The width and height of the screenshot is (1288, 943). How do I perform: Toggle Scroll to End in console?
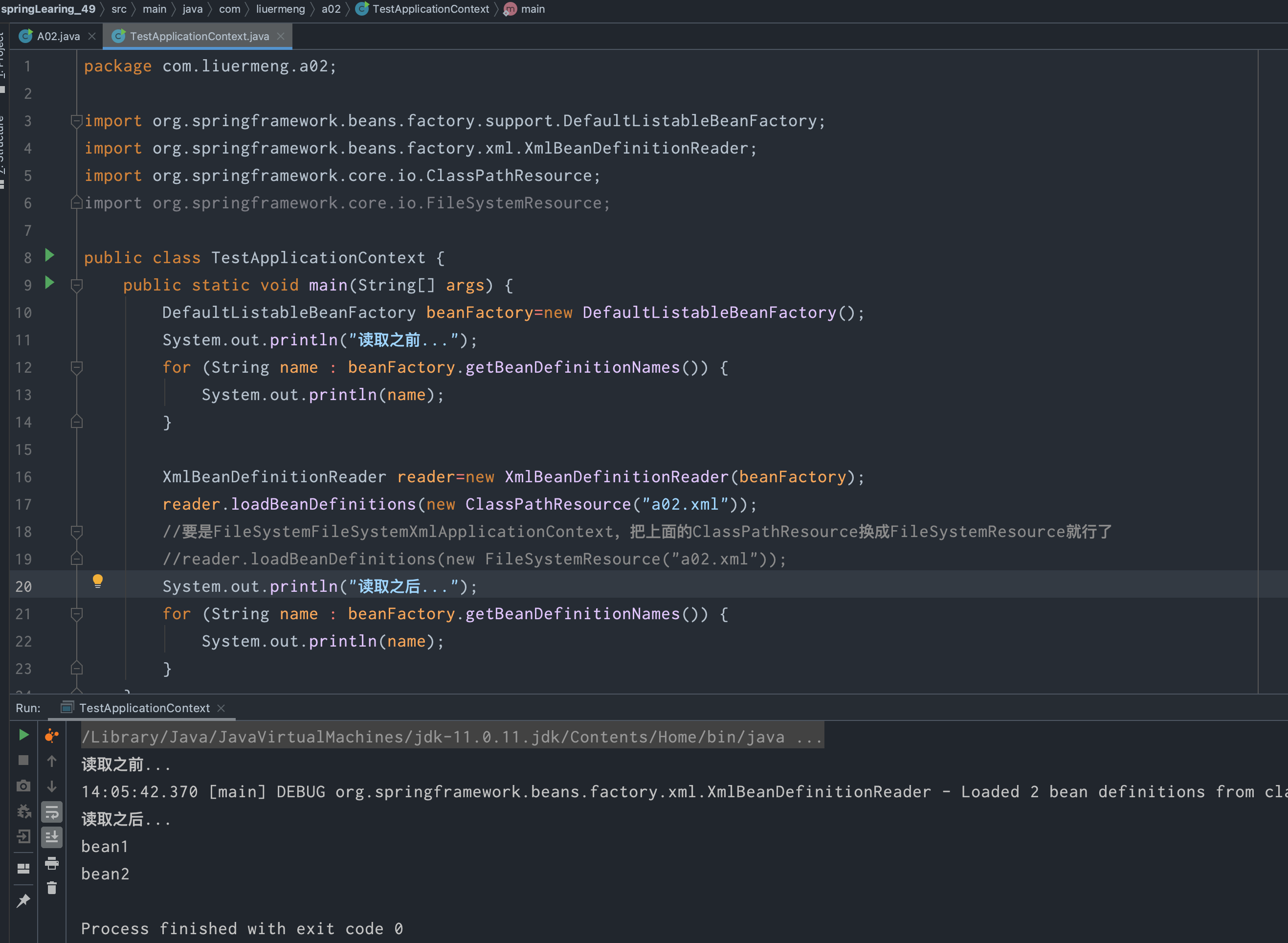pyautogui.click(x=52, y=837)
